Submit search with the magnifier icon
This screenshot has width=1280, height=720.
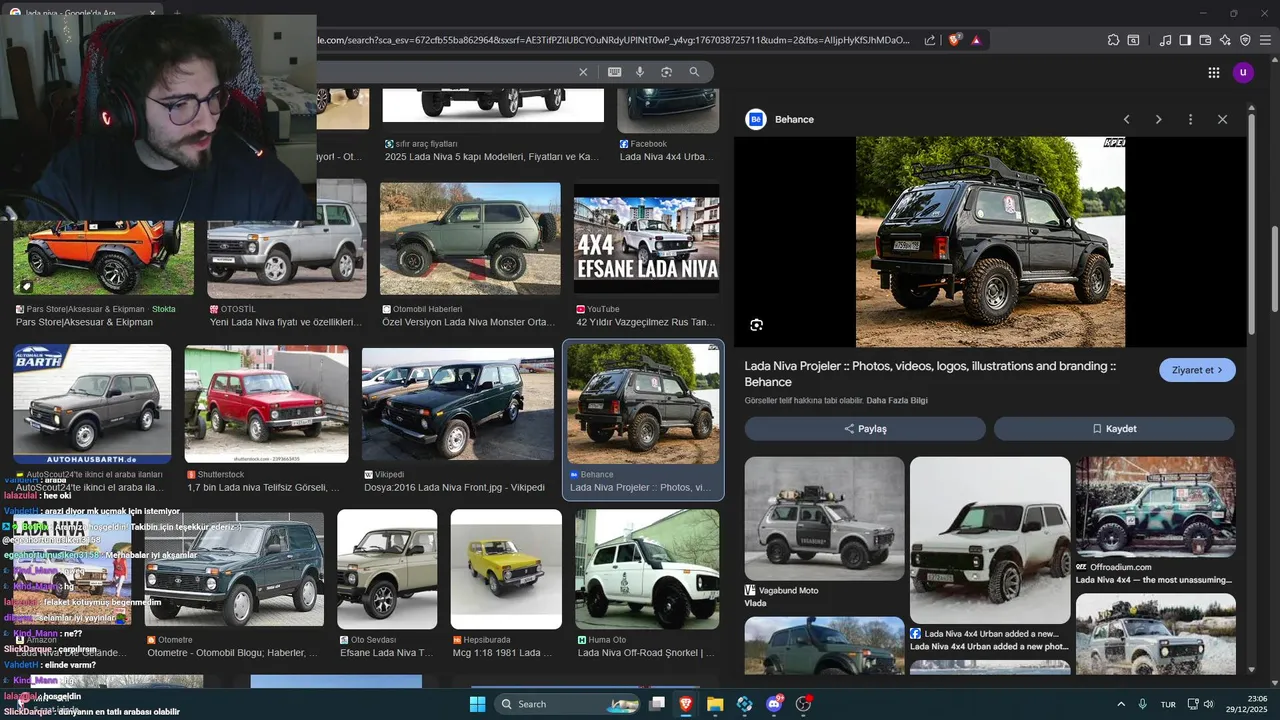tap(694, 72)
